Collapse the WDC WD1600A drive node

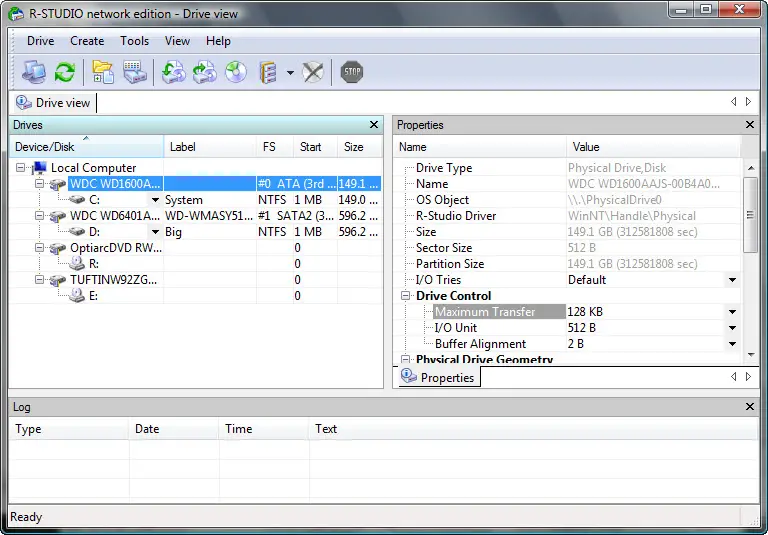point(39,184)
